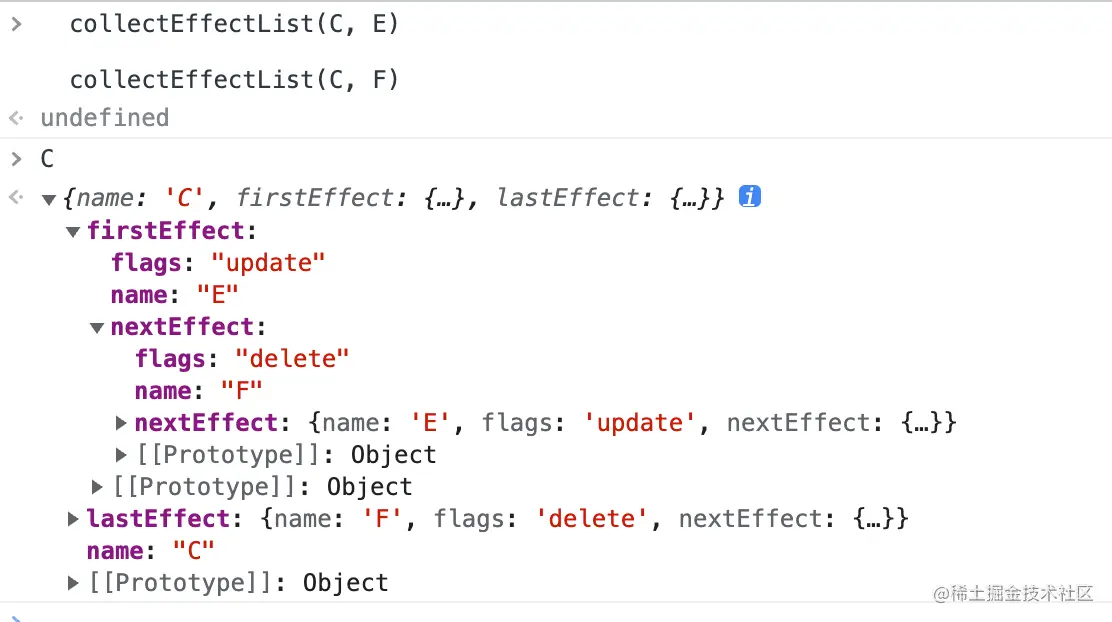The width and height of the screenshot is (1112, 622).
Task: Click the collectEffectList(C, F) command text
Action: 234,79
